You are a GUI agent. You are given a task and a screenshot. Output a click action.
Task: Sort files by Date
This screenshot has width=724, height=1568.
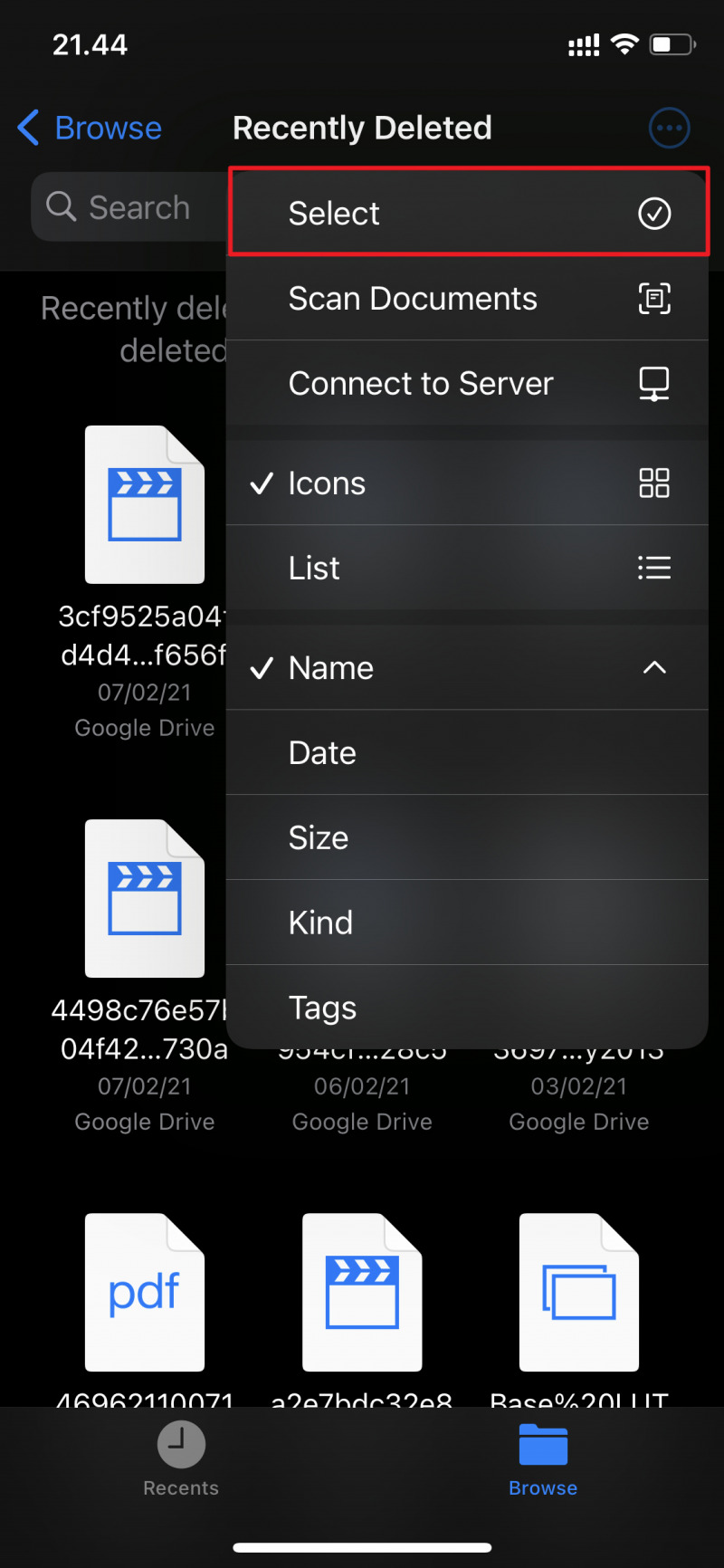click(322, 753)
